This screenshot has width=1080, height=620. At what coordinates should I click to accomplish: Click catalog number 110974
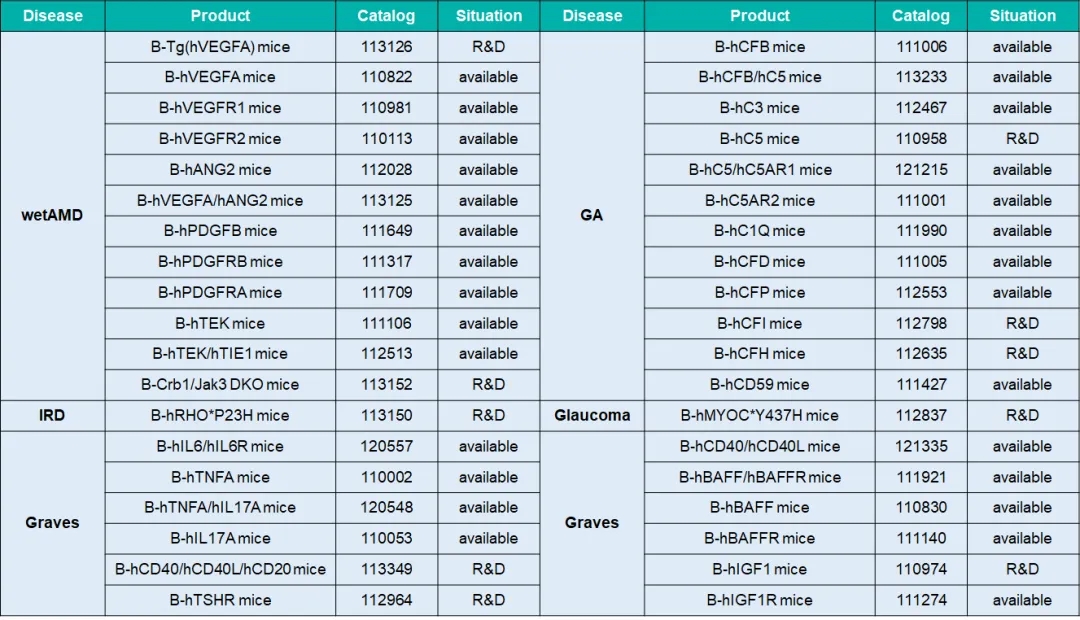point(921,569)
